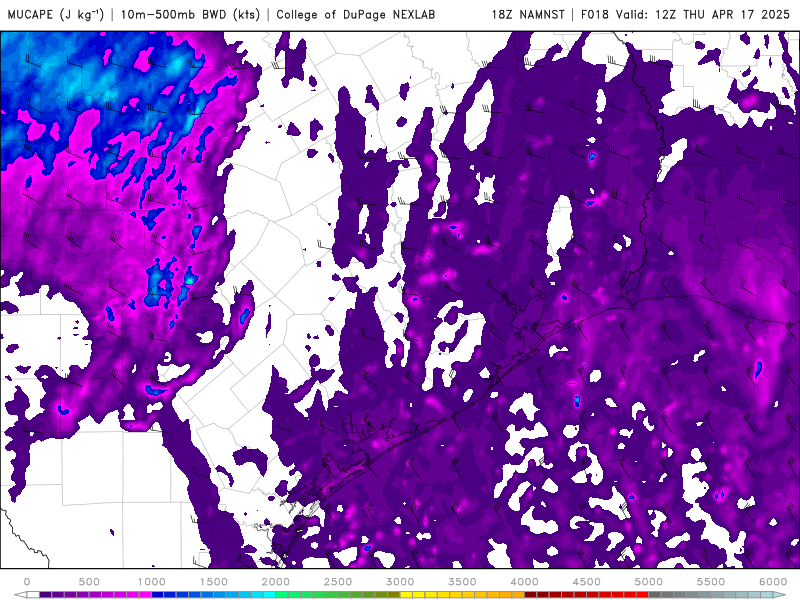Click the 500 label on the color scale

coord(89,582)
